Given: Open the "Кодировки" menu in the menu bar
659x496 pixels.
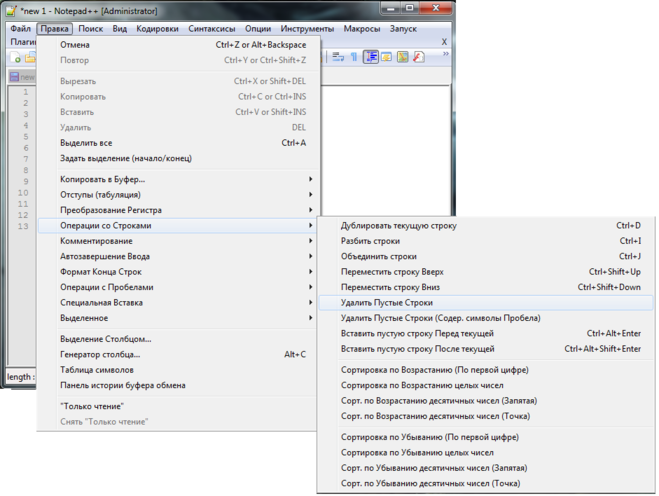Looking at the screenshot, I should (158, 29).
